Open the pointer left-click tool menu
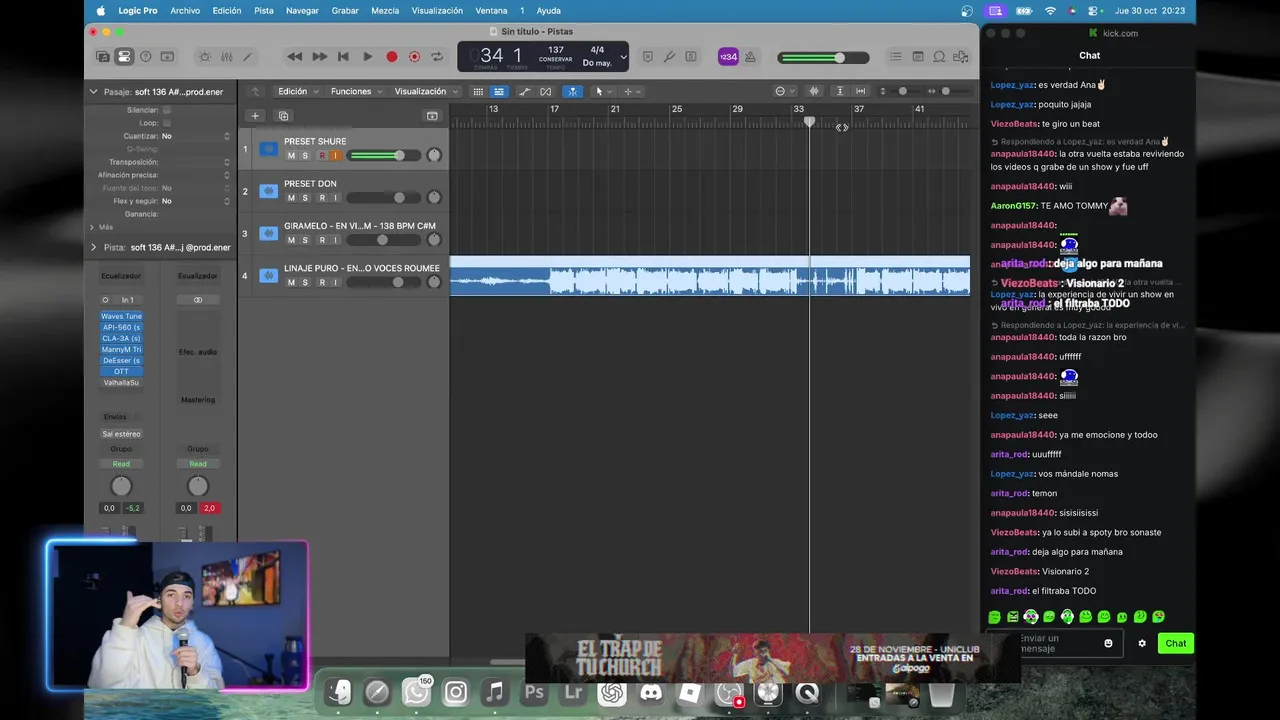Viewport: 1280px width, 720px height. pyautogui.click(x=603, y=91)
